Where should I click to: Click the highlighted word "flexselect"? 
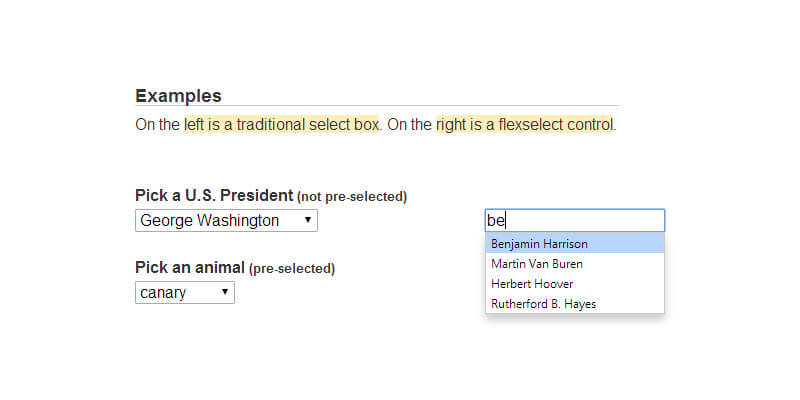pyautogui.click(x=531, y=125)
